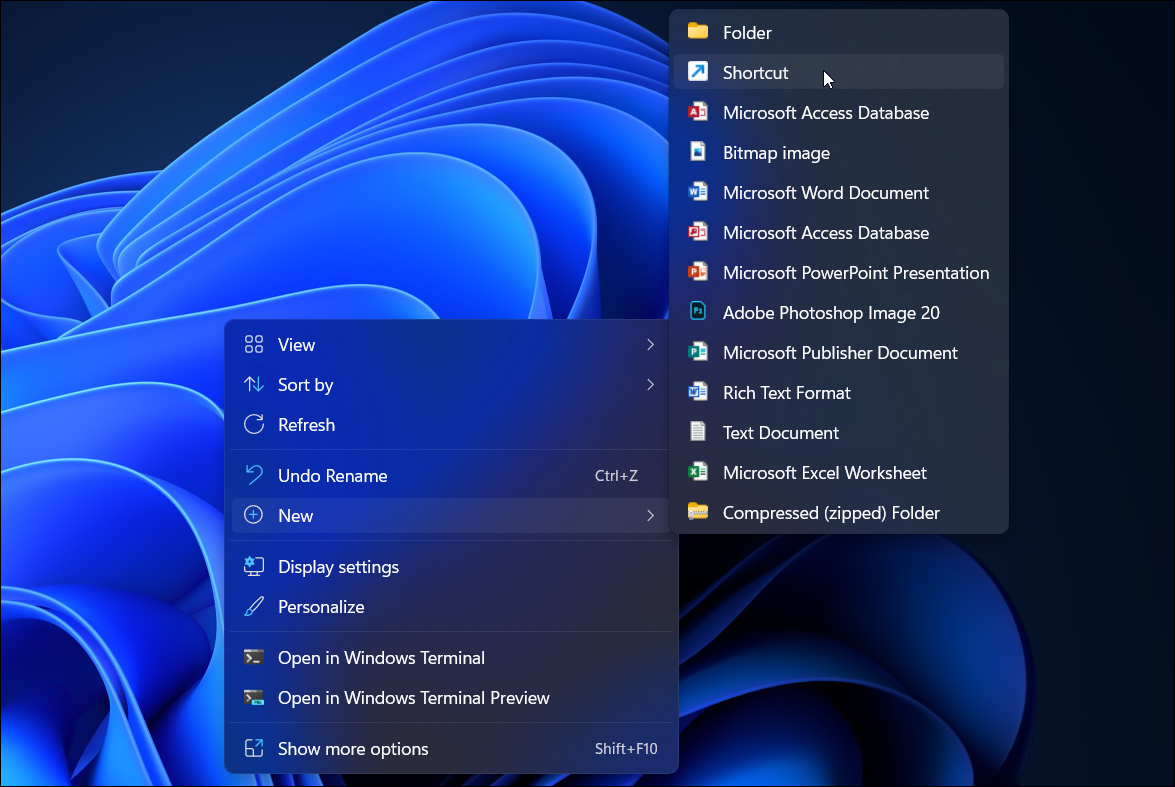Click the Microsoft Excel Worksheet icon
This screenshot has height=787, width=1175.
698,472
